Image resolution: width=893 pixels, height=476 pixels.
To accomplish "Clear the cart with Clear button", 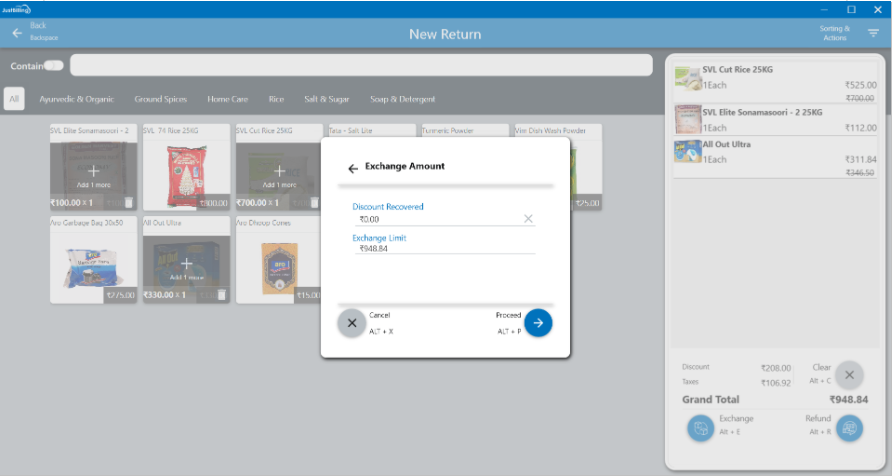I will pyautogui.click(x=849, y=375).
